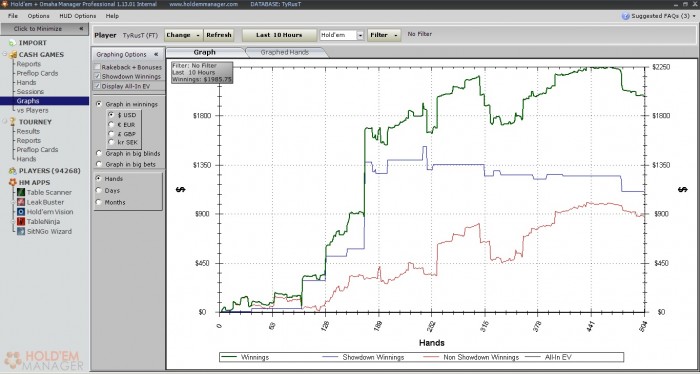
Task: Collapse the CASH GAMES tree node
Action: (5, 54)
